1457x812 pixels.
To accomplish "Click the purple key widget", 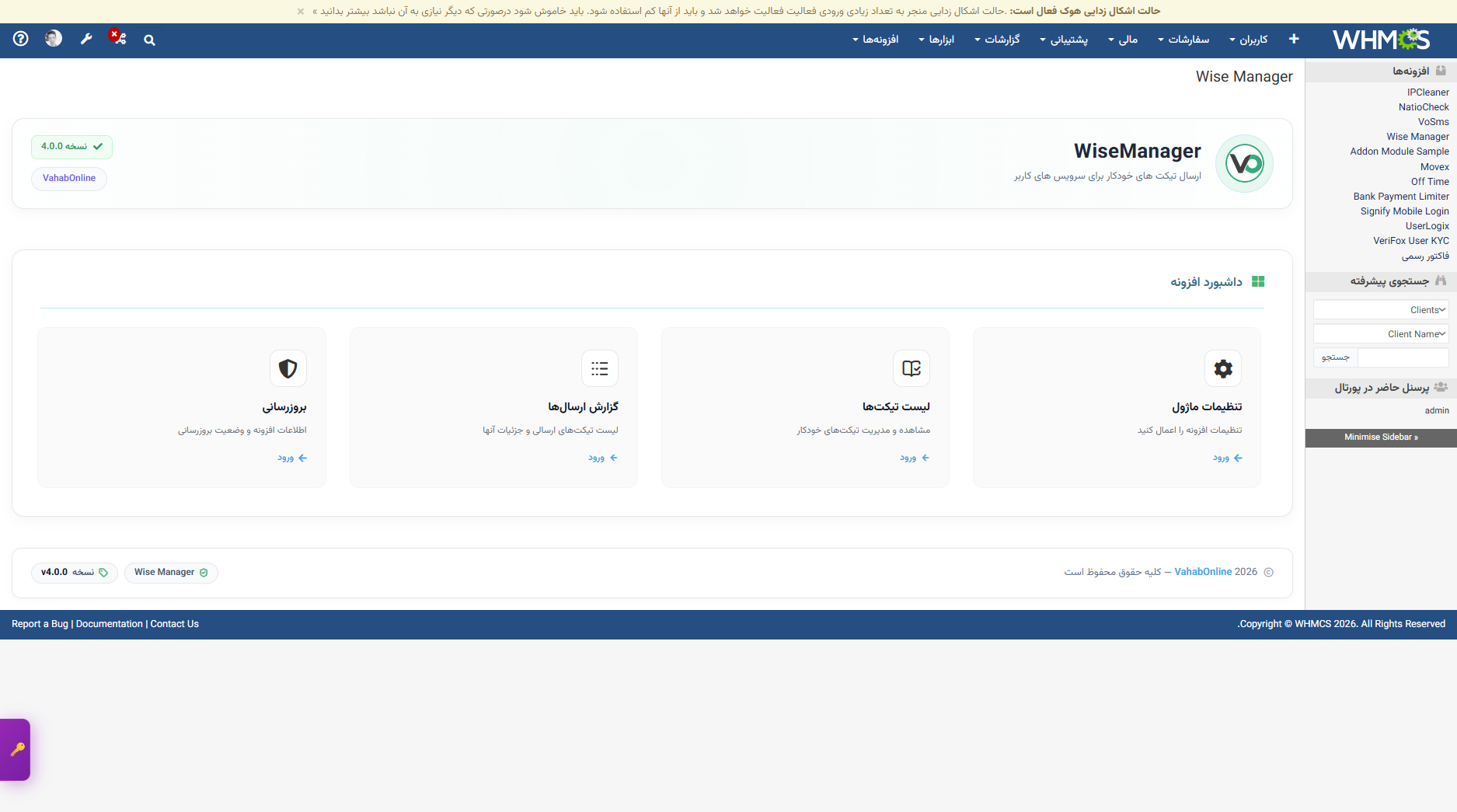I will [16, 750].
